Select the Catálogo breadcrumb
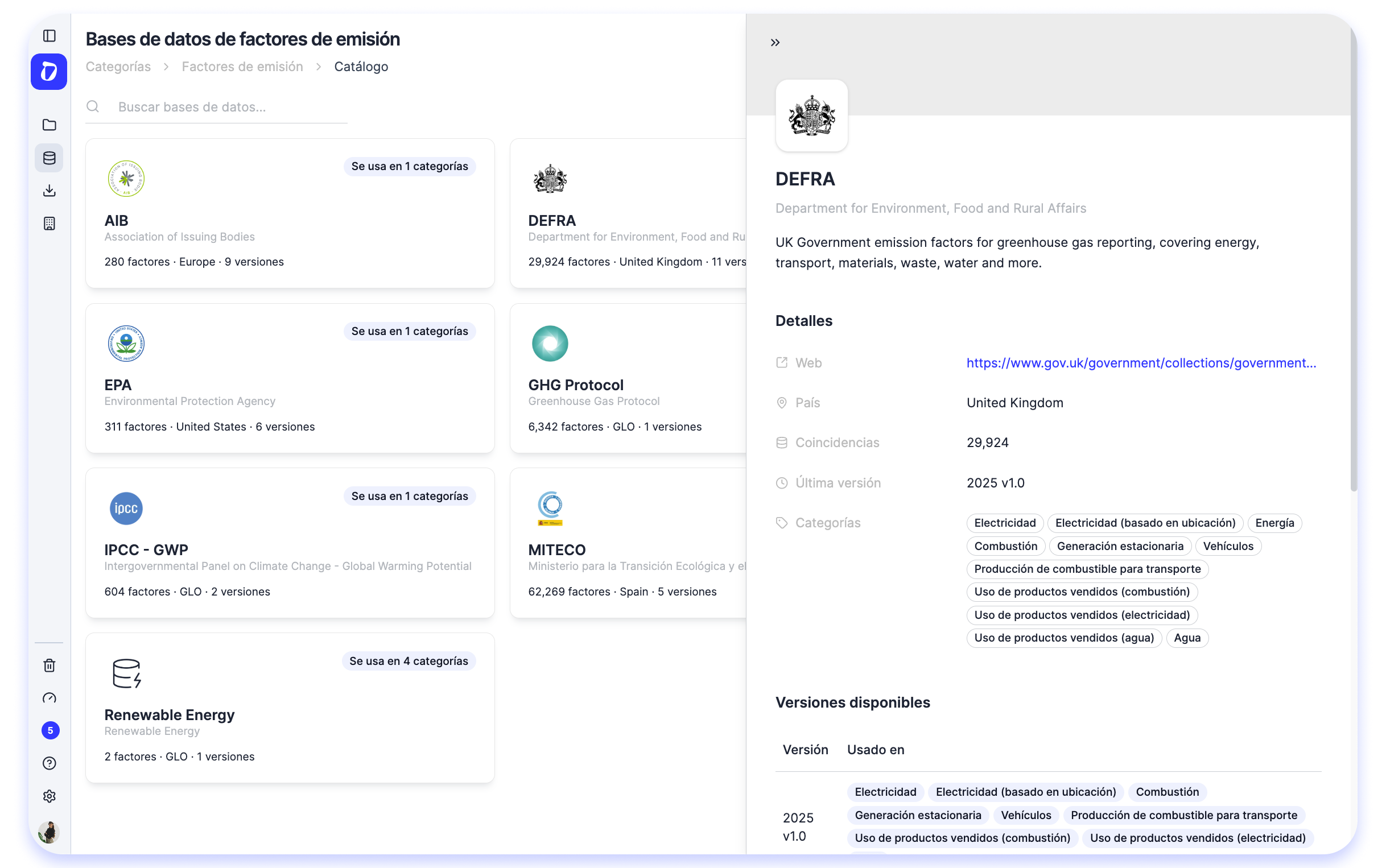This screenshot has height=868, width=1386. pos(361,67)
